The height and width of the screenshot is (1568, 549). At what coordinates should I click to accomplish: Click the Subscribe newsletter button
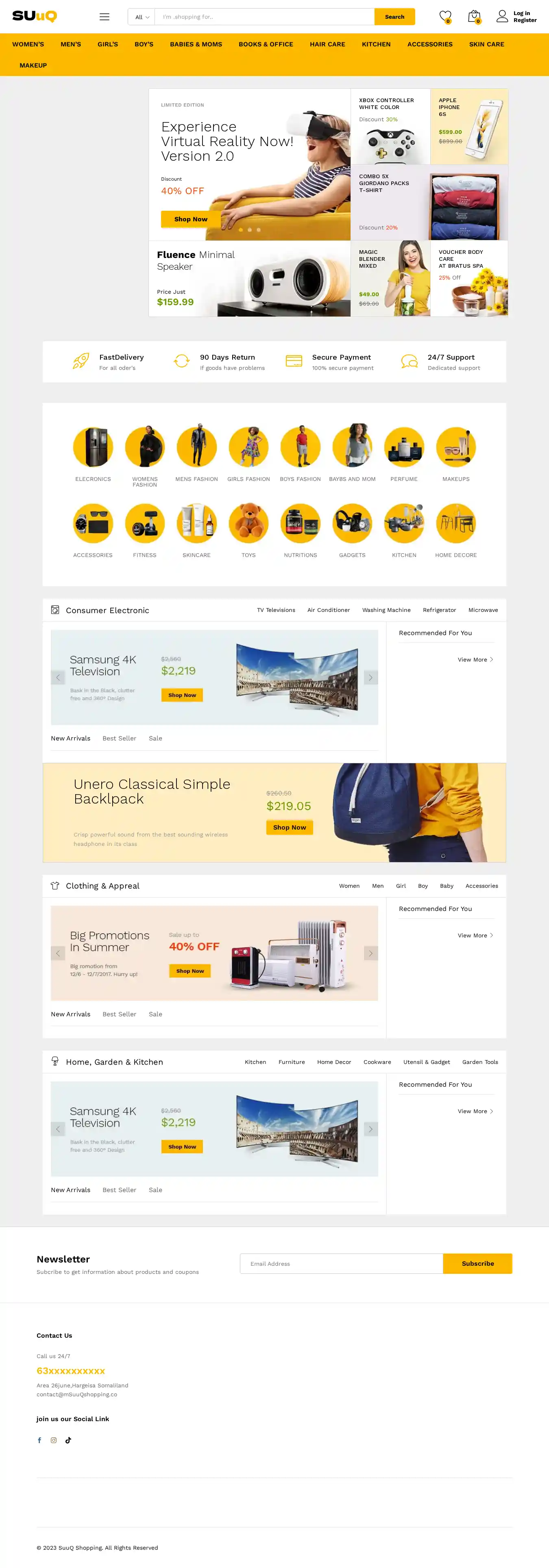[x=478, y=1264]
